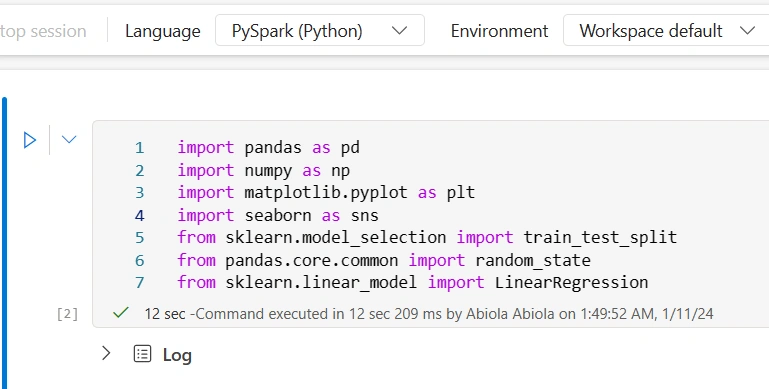The height and width of the screenshot is (389, 769).
Task: Click 'plt' alias in line 3
Action: coord(461,193)
